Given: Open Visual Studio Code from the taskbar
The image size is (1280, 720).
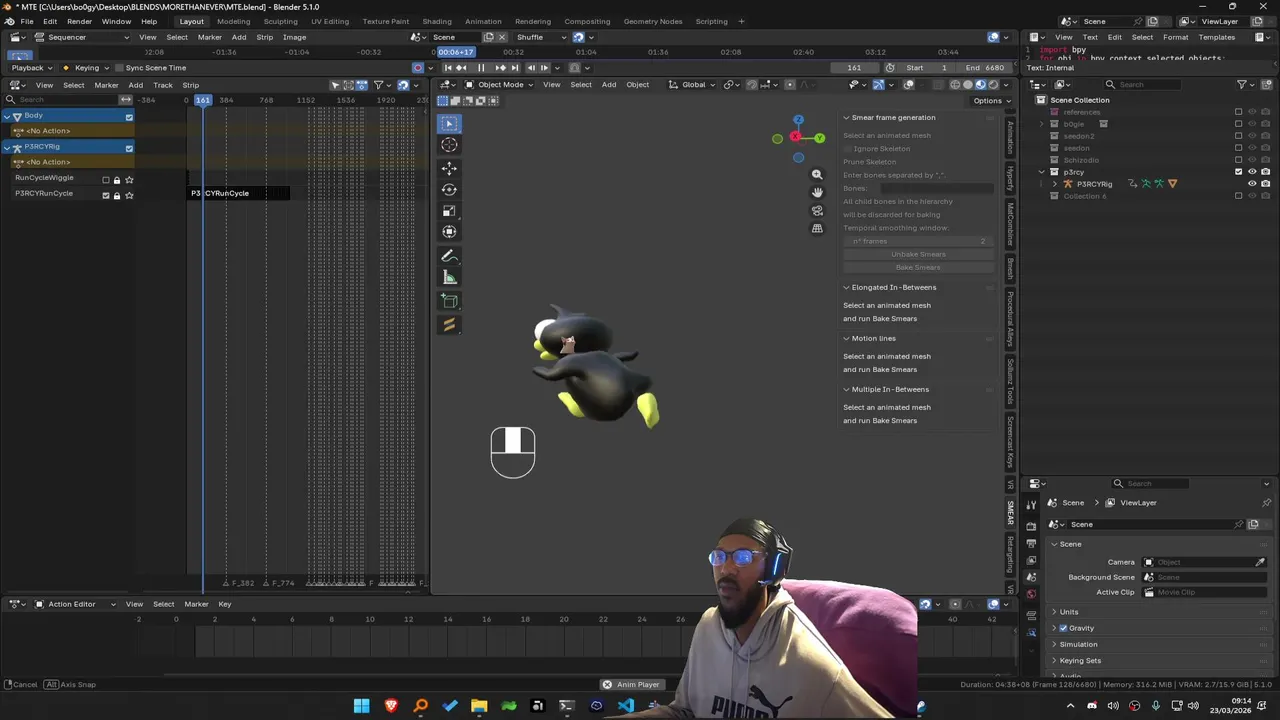Looking at the screenshot, I should (626, 706).
